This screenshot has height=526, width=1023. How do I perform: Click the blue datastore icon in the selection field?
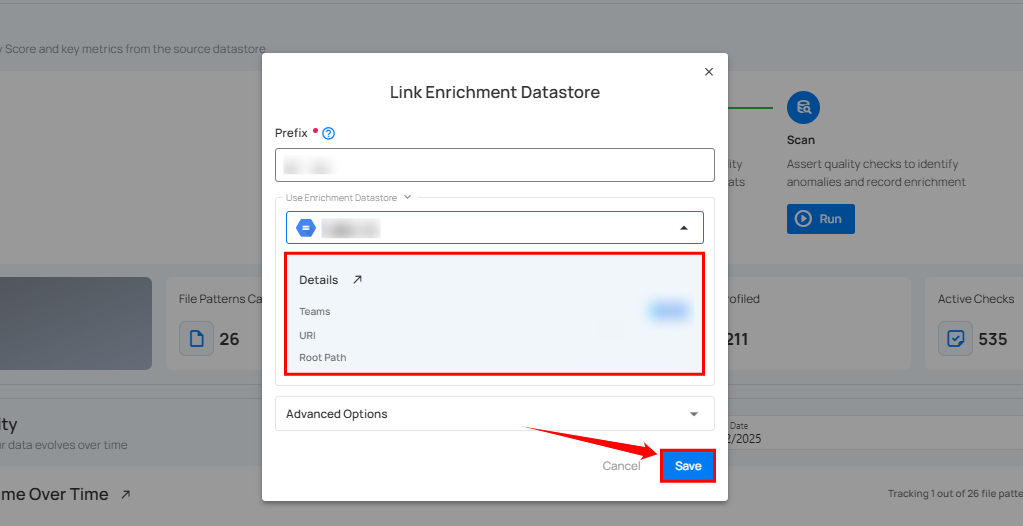click(306, 228)
